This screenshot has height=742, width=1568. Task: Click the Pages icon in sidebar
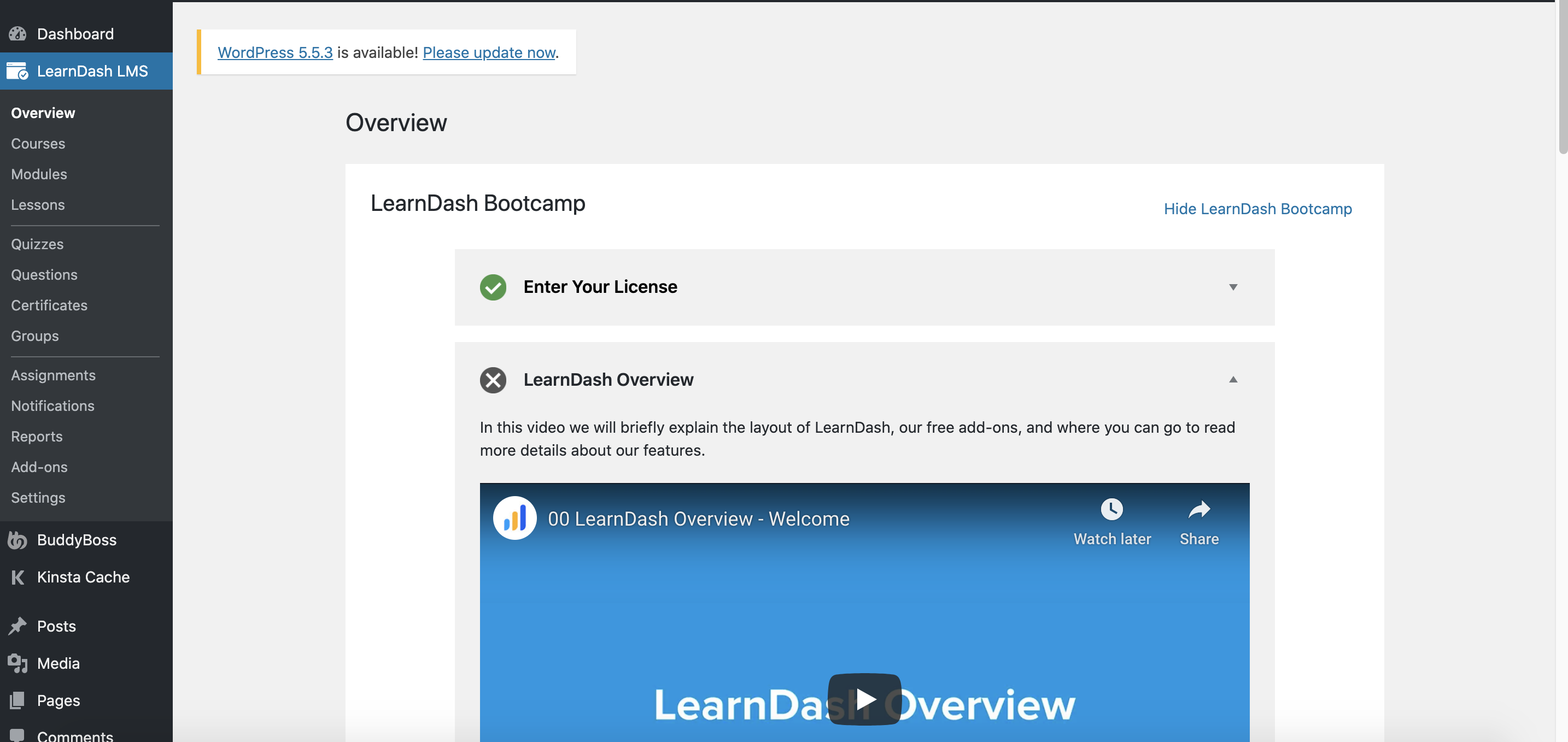17,700
